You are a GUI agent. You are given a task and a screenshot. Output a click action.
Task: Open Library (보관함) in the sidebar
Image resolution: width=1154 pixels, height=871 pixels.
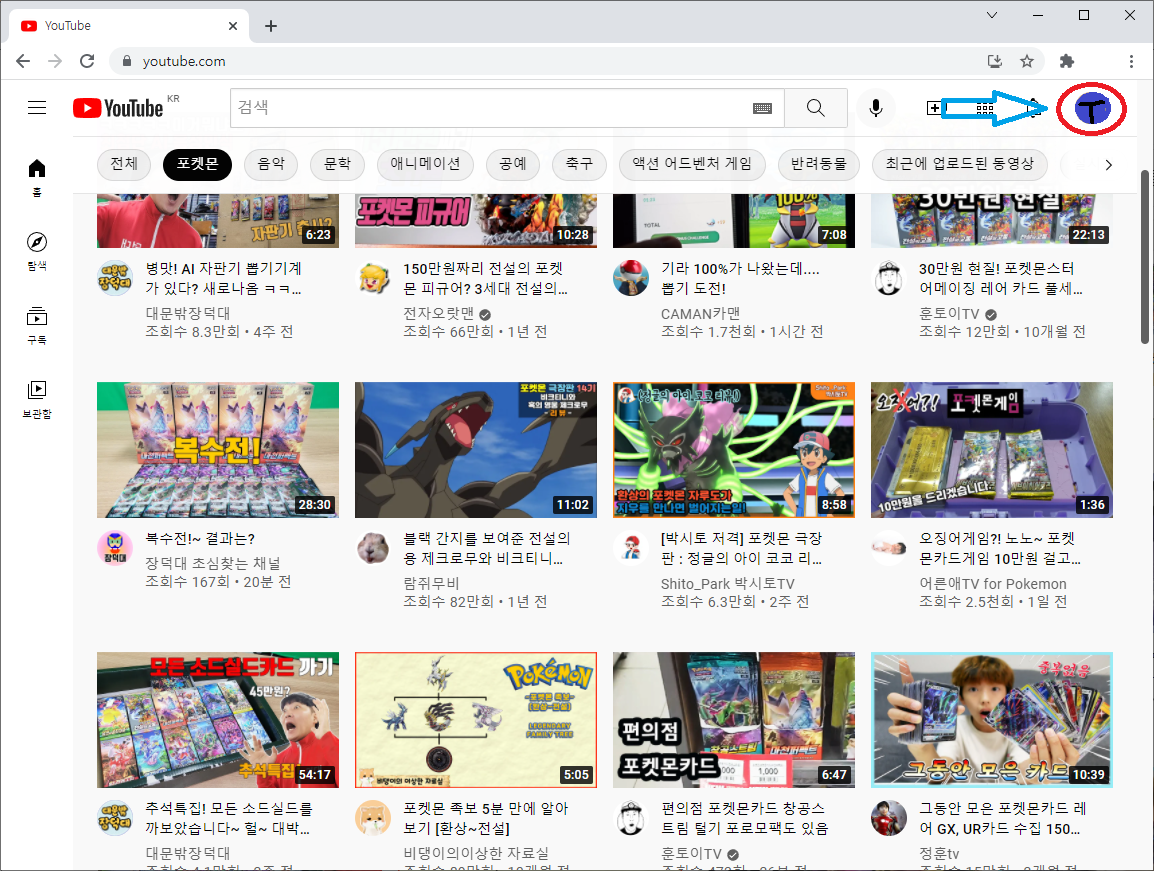point(37,399)
